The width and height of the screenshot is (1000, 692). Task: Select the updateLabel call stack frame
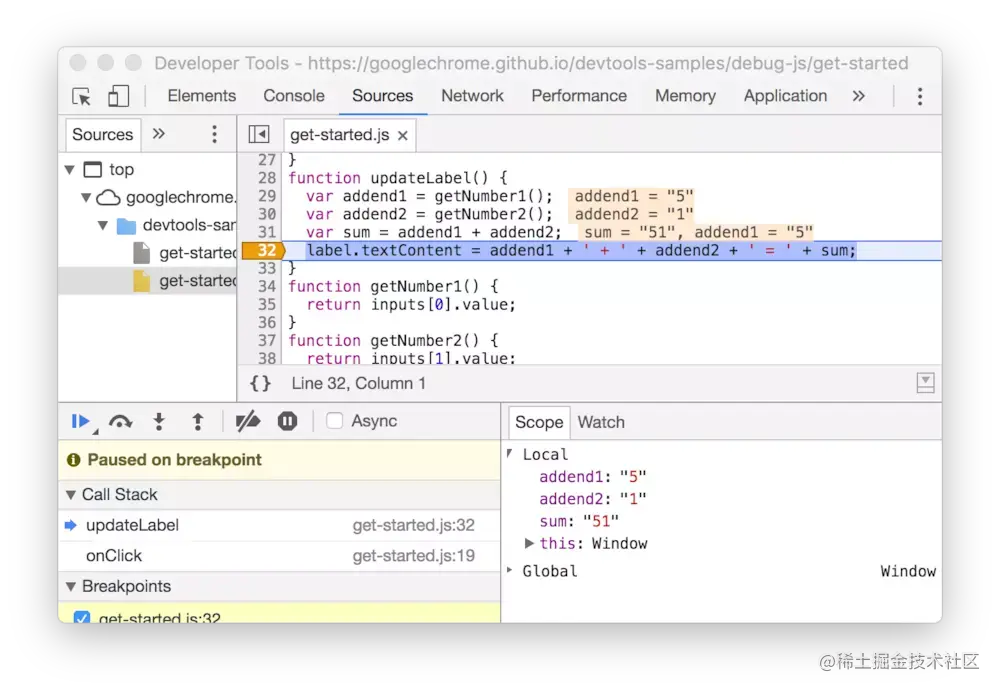[x=279, y=526]
